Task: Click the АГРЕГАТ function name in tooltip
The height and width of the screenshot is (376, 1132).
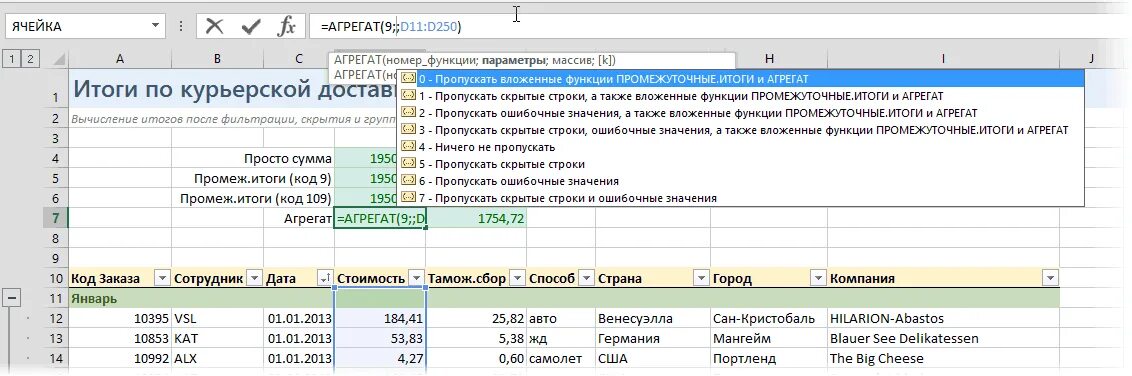Action: click(x=358, y=61)
